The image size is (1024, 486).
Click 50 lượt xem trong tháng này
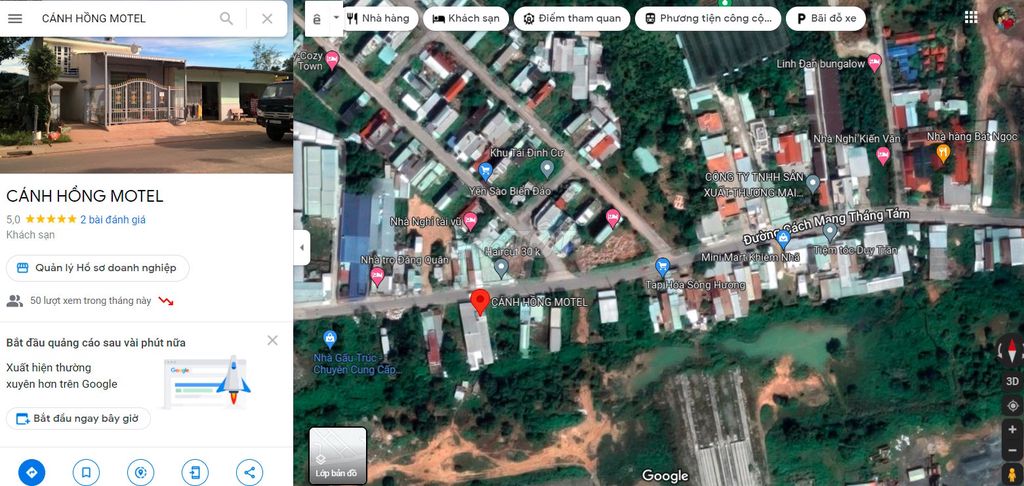coord(91,300)
